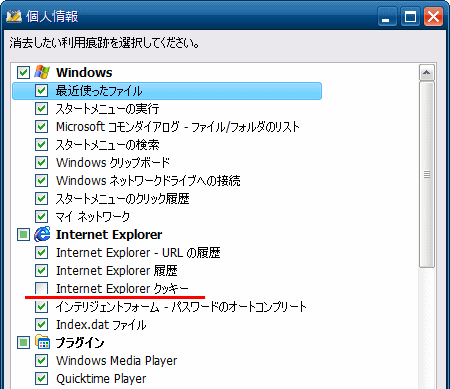Uncheck 最近使ったファイル checkbox
The height and width of the screenshot is (389, 450).
41,90
